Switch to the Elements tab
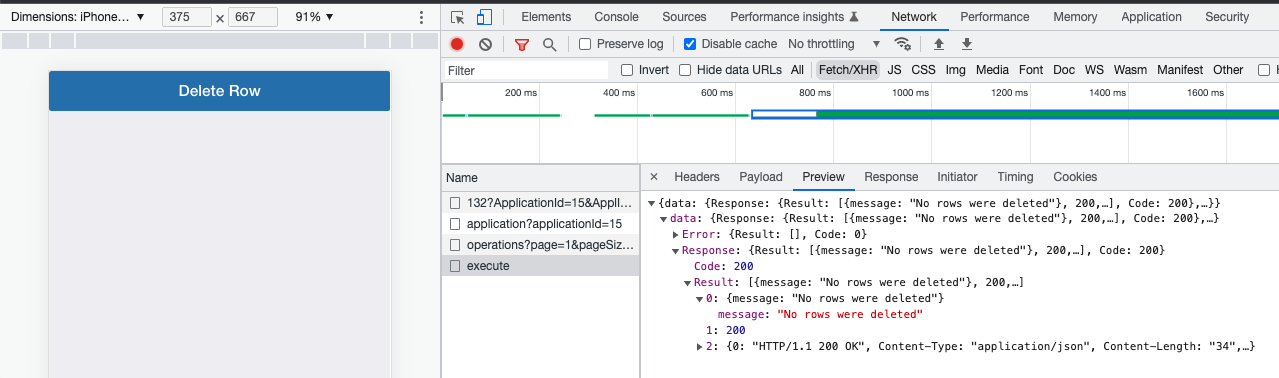Screen dimensions: 1279x378 (546, 17)
